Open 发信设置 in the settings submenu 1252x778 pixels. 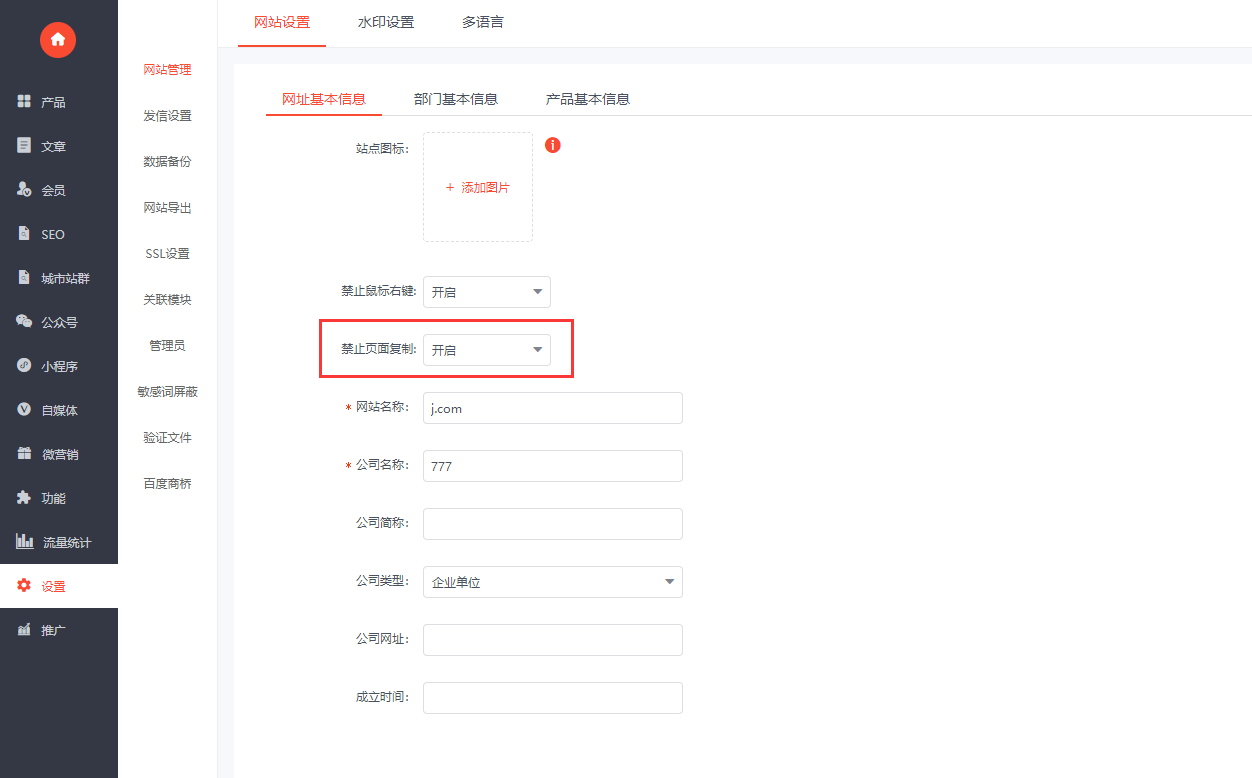point(167,116)
